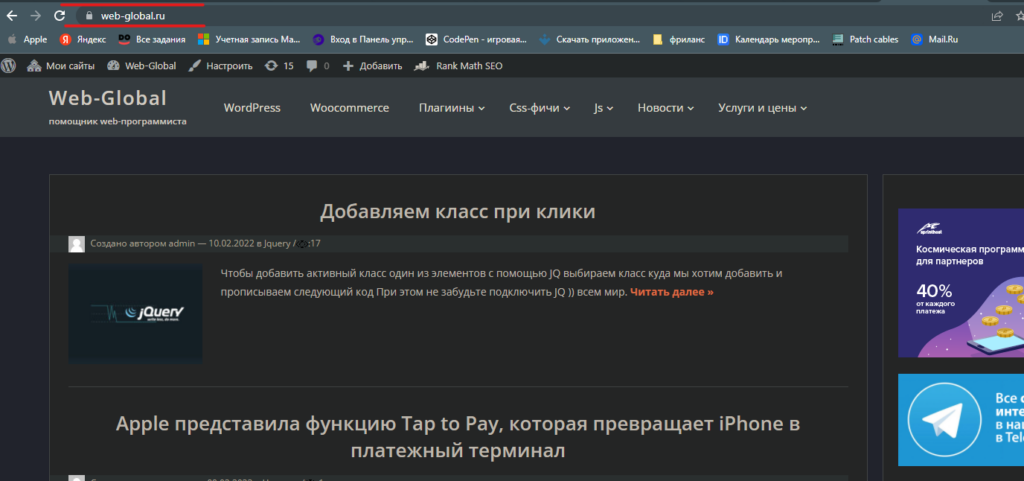Expand the Плагины dropdown menu

coord(452,108)
